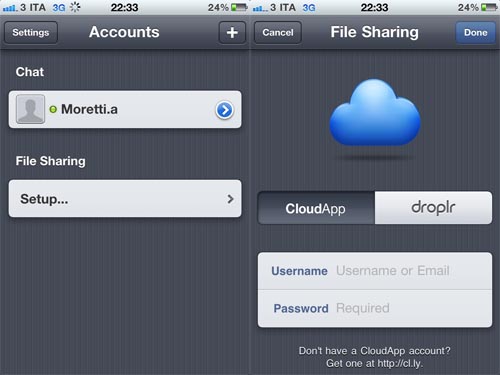
Task: Tap the File Sharing title in navigation bar
Action: (x=374, y=32)
